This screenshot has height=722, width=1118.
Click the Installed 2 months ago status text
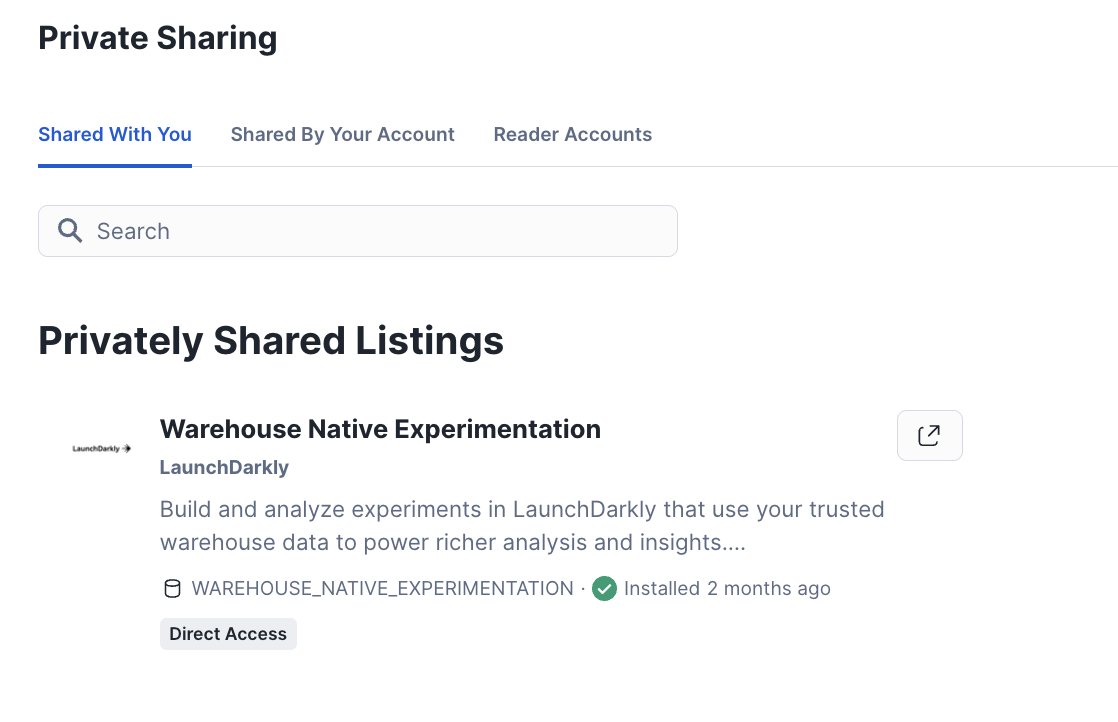coord(727,588)
